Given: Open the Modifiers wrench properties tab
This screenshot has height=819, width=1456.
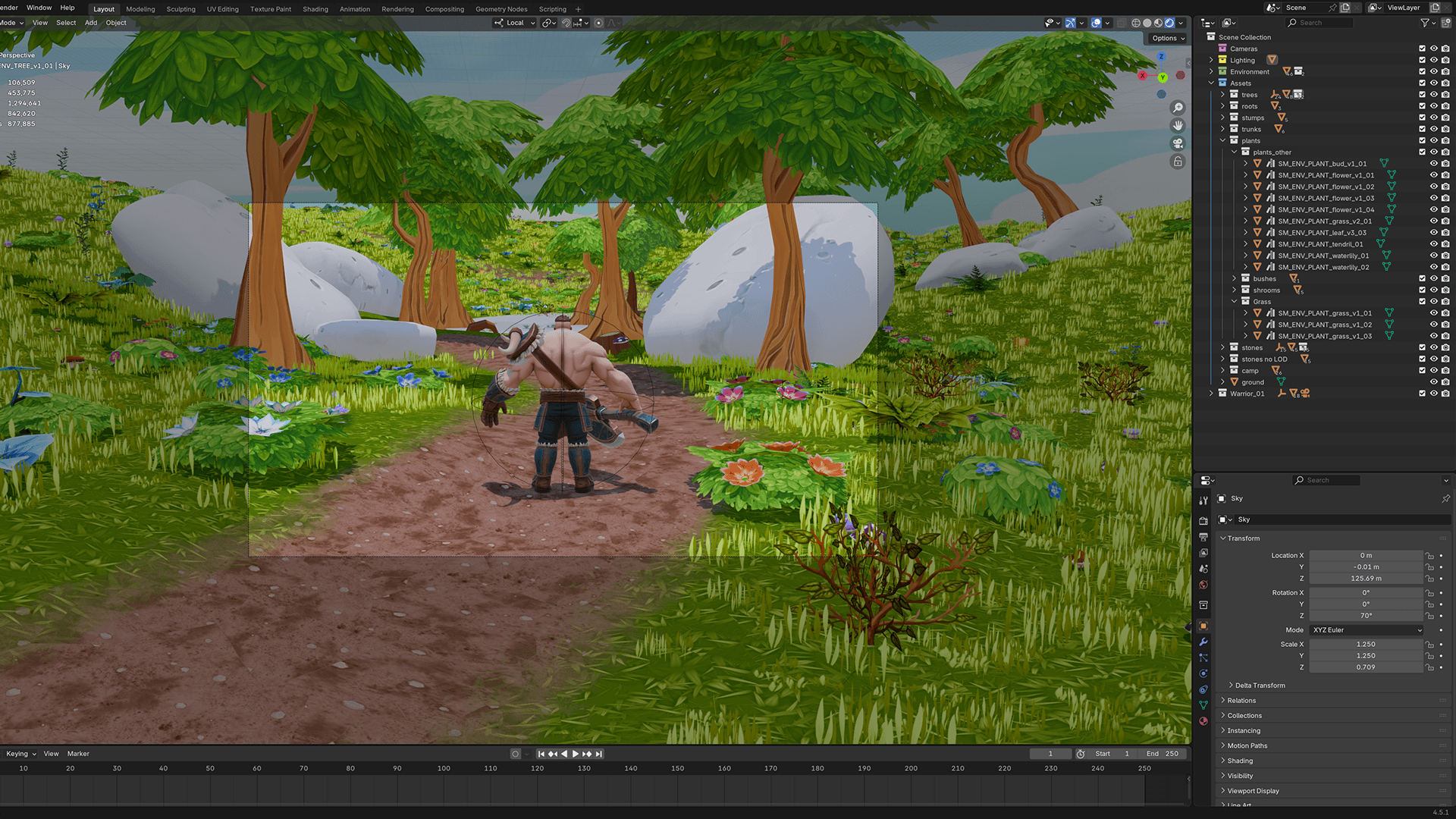Looking at the screenshot, I should point(1203,642).
